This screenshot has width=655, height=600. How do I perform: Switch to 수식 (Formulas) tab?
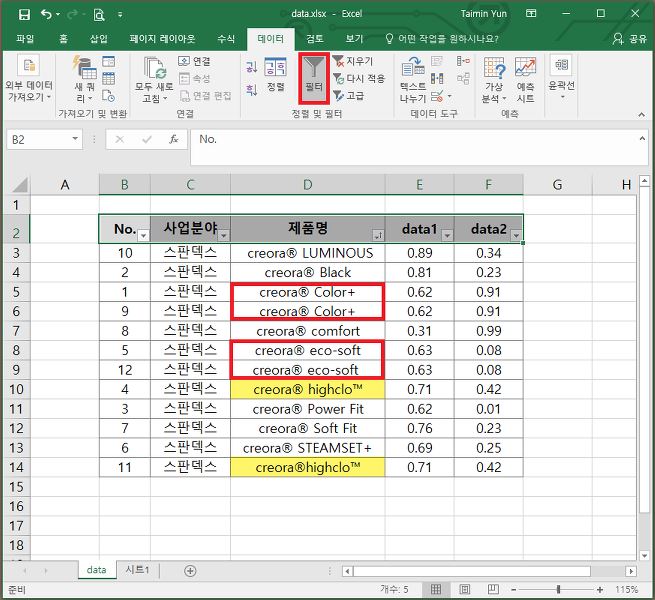[x=226, y=39]
